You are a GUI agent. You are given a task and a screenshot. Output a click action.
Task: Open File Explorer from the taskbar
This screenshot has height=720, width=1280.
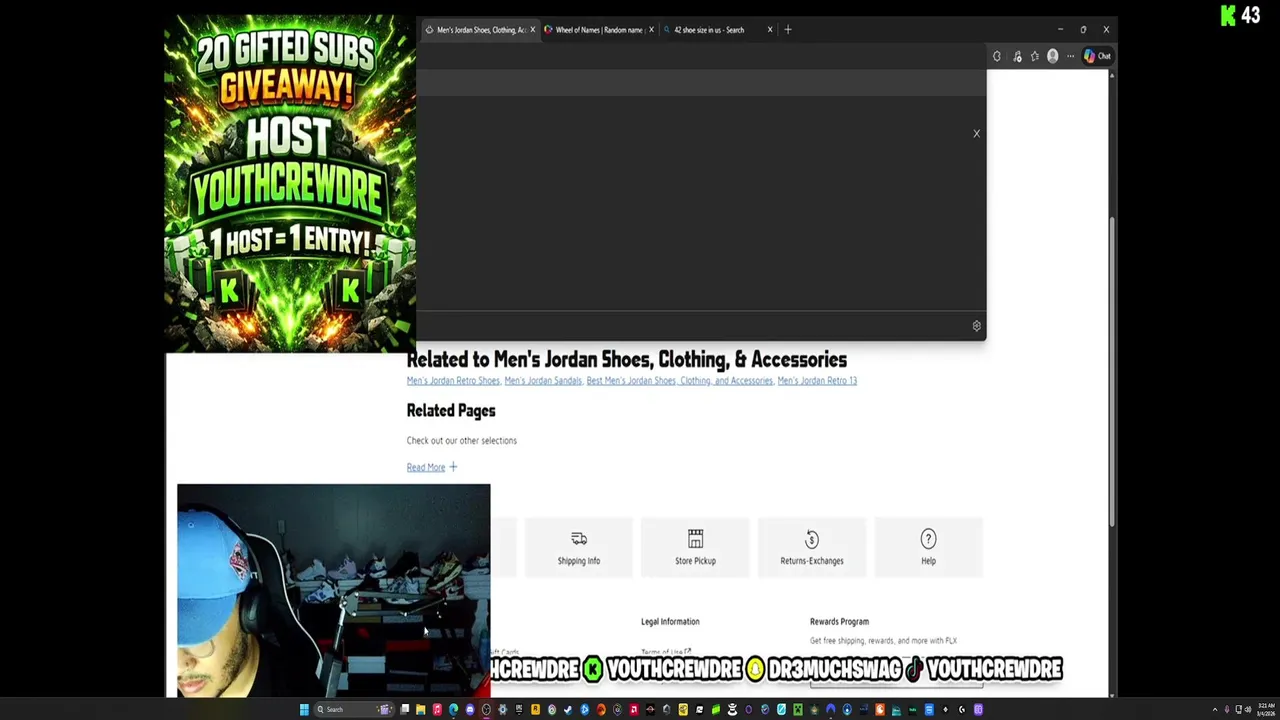point(420,710)
